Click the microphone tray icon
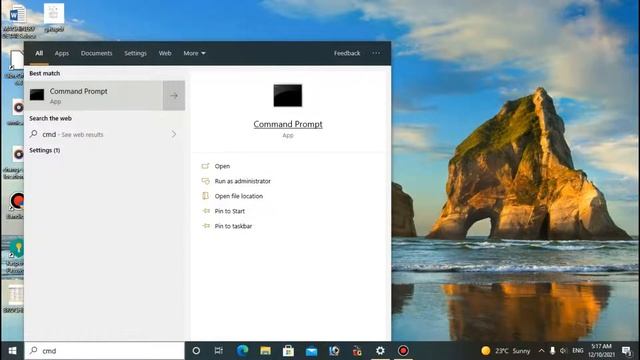This screenshot has height=360, width=640. pyautogui.click(x=552, y=351)
